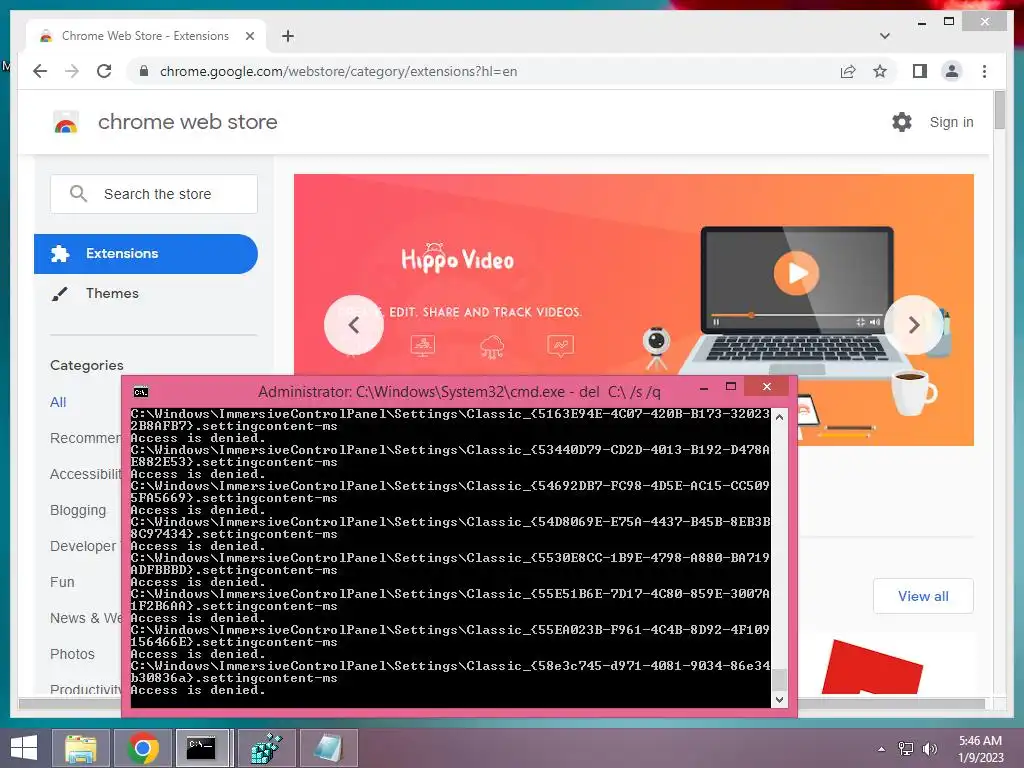Open the Web Store settings gear

click(901, 122)
